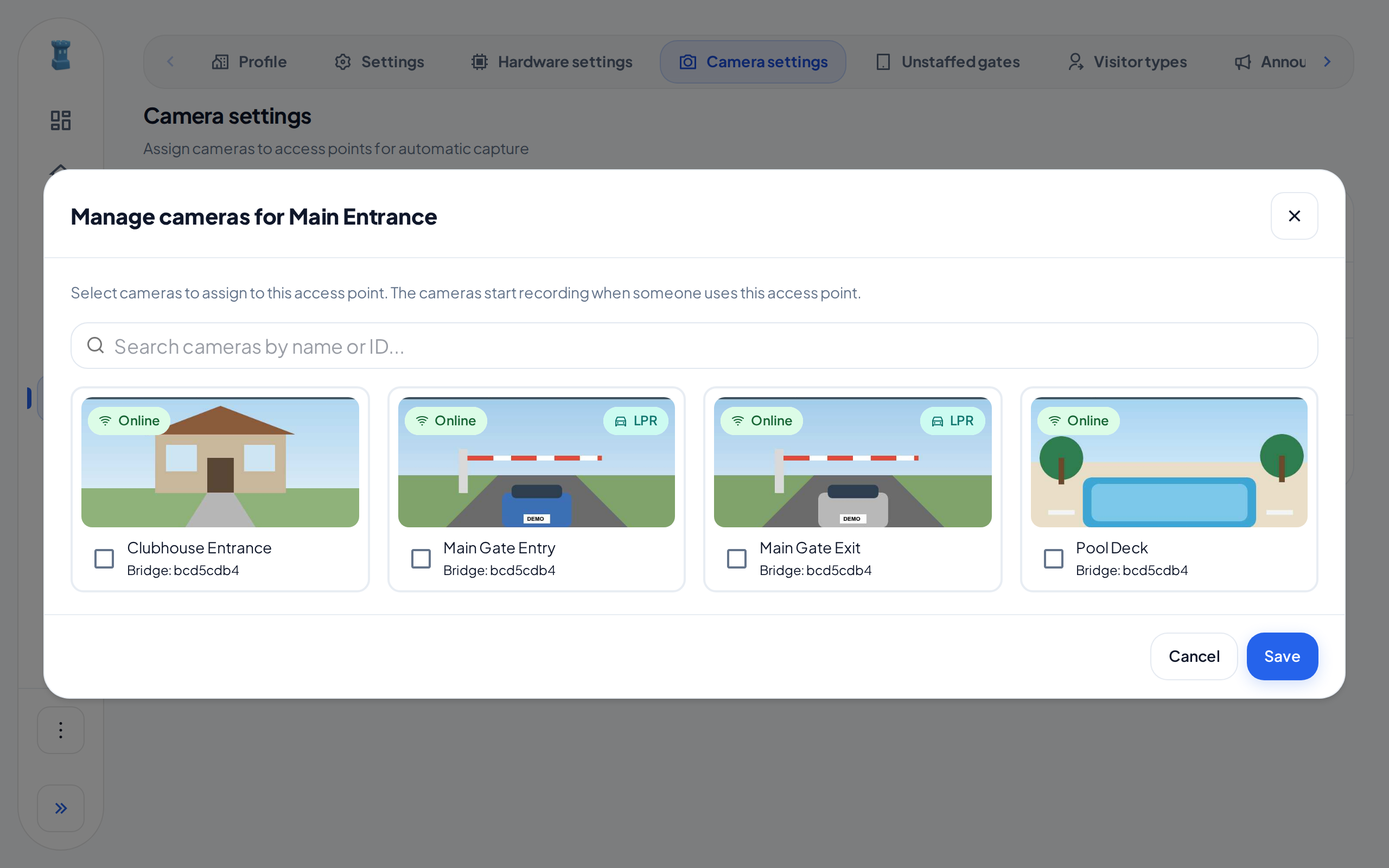Click the Main Gate Entry camera thumbnail
The width and height of the screenshot is (1389, 868).
pyautogui.click(x=537, y=462)
